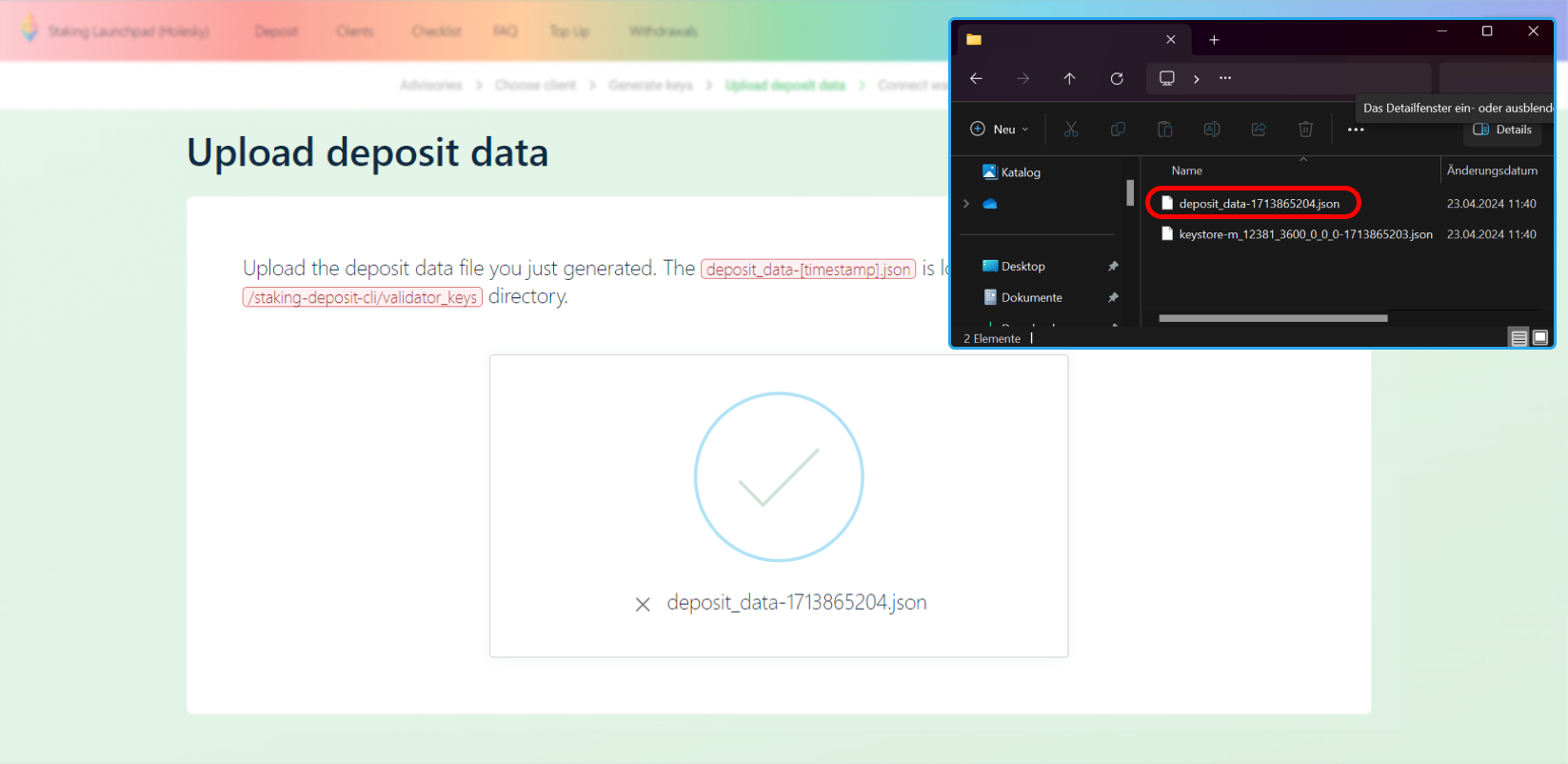Switch to large thumbnails view in status bar
This screenshot has height=764, width=1568.
(1540, 337)
